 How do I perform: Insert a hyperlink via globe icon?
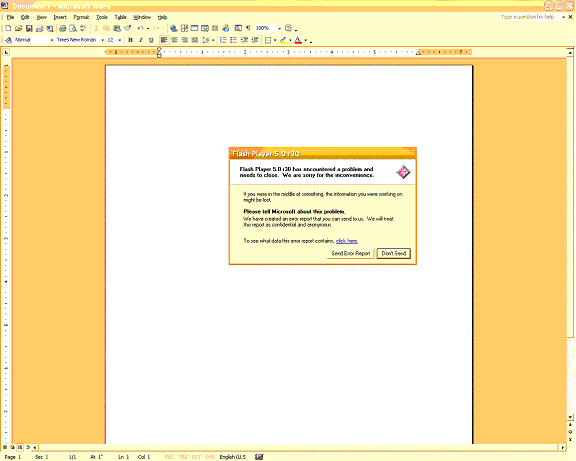[173, 28]
